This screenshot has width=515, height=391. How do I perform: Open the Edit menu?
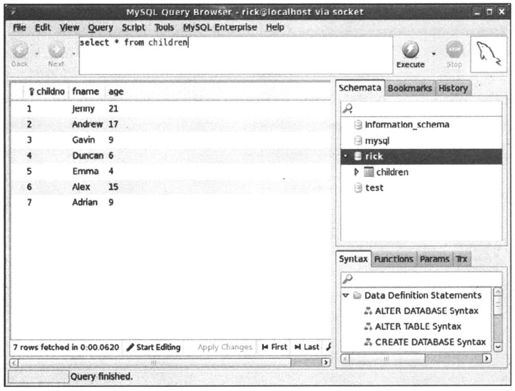click(43, 27)
